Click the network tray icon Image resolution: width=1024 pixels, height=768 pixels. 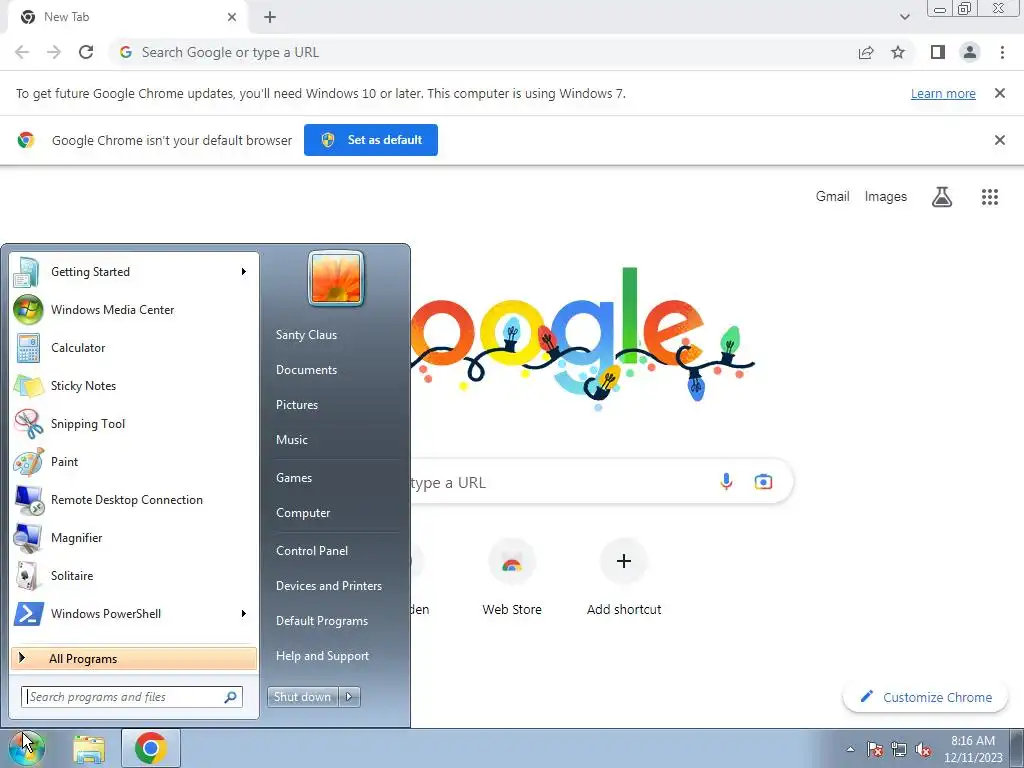[x=899, y=750]
